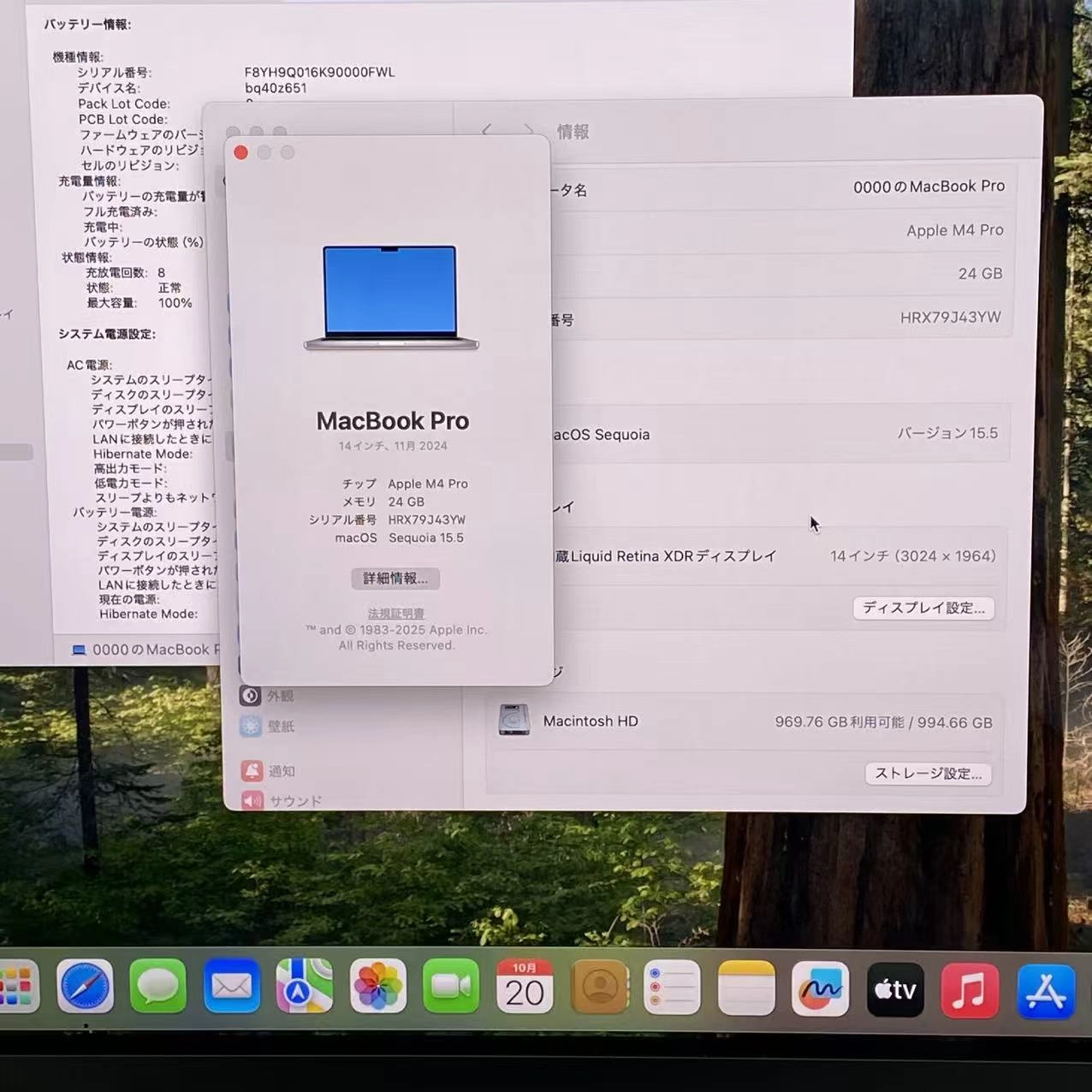Click device name bq40z651 value
The height and width of the screenshot is (1092, 1092).
[276, 88]
